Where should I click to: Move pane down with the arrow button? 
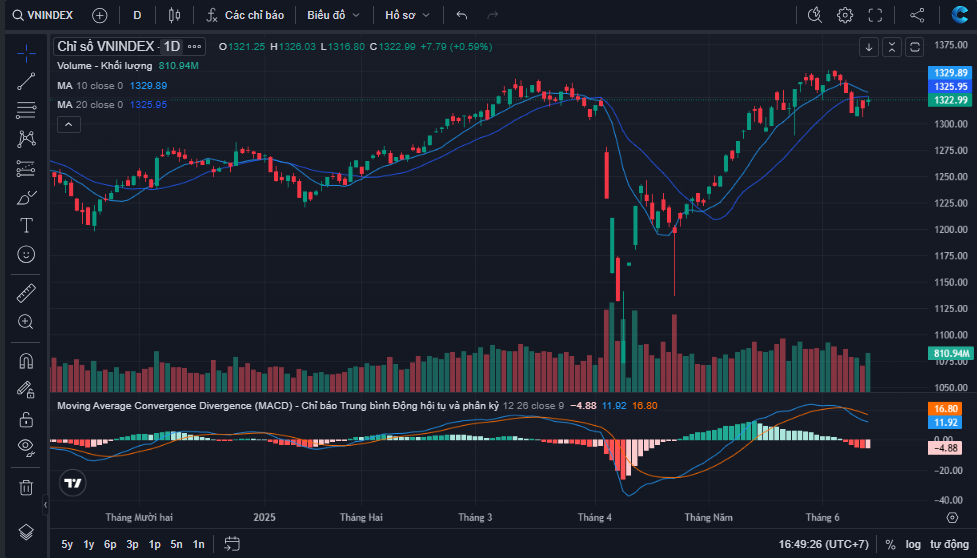pyautogui.click(x=869, y=47)
